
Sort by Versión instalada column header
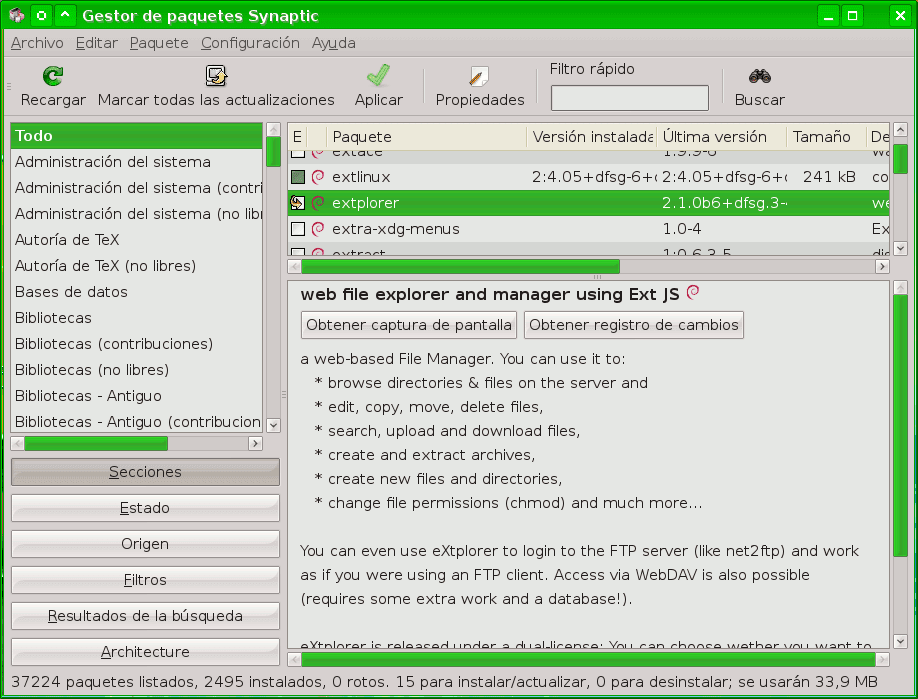[x=591, y=137]
